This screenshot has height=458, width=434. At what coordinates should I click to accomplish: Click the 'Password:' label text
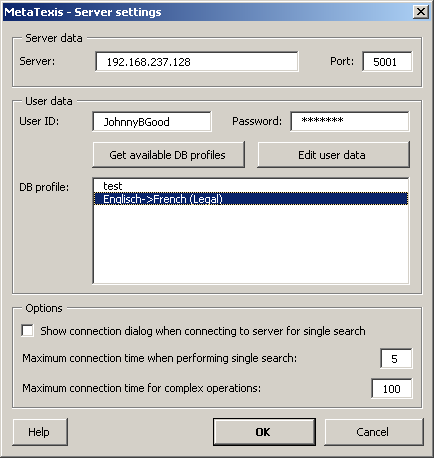tap(257, 121)
